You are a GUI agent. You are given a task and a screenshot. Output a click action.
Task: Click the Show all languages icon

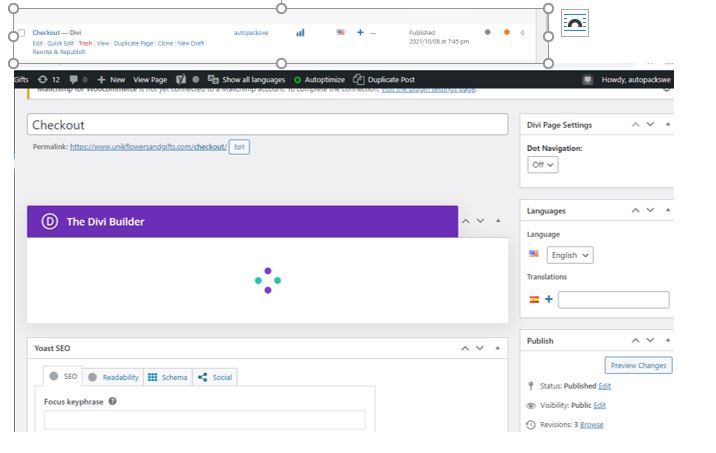click(213, 79)
